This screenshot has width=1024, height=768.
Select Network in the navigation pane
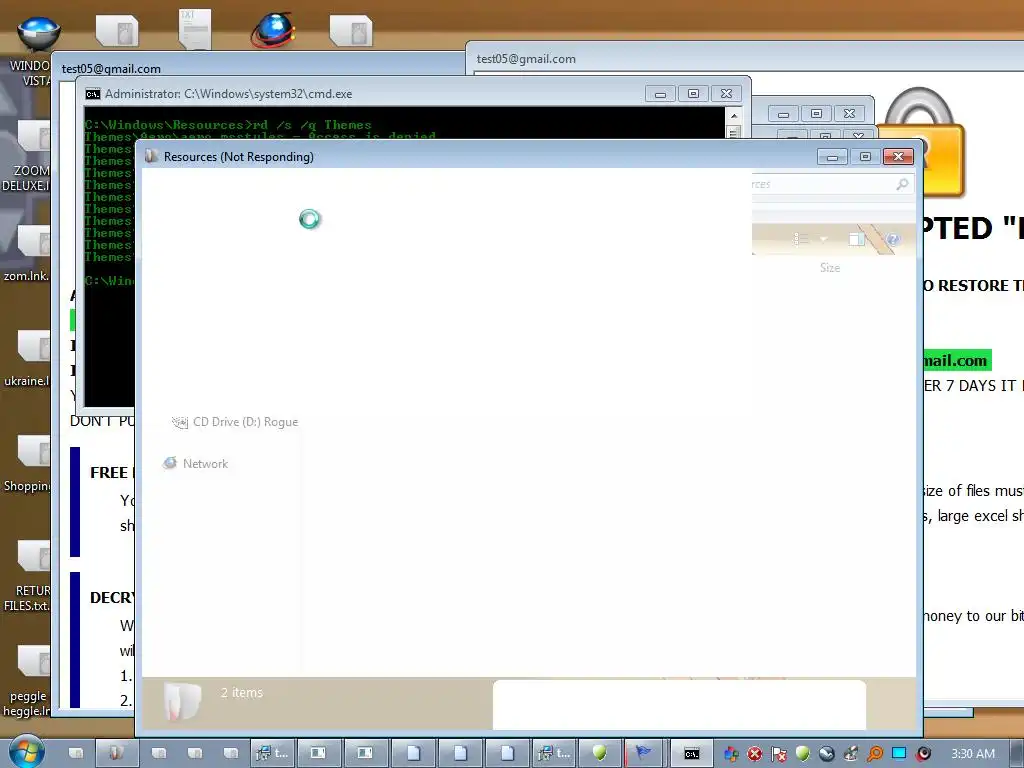point(195,464)
